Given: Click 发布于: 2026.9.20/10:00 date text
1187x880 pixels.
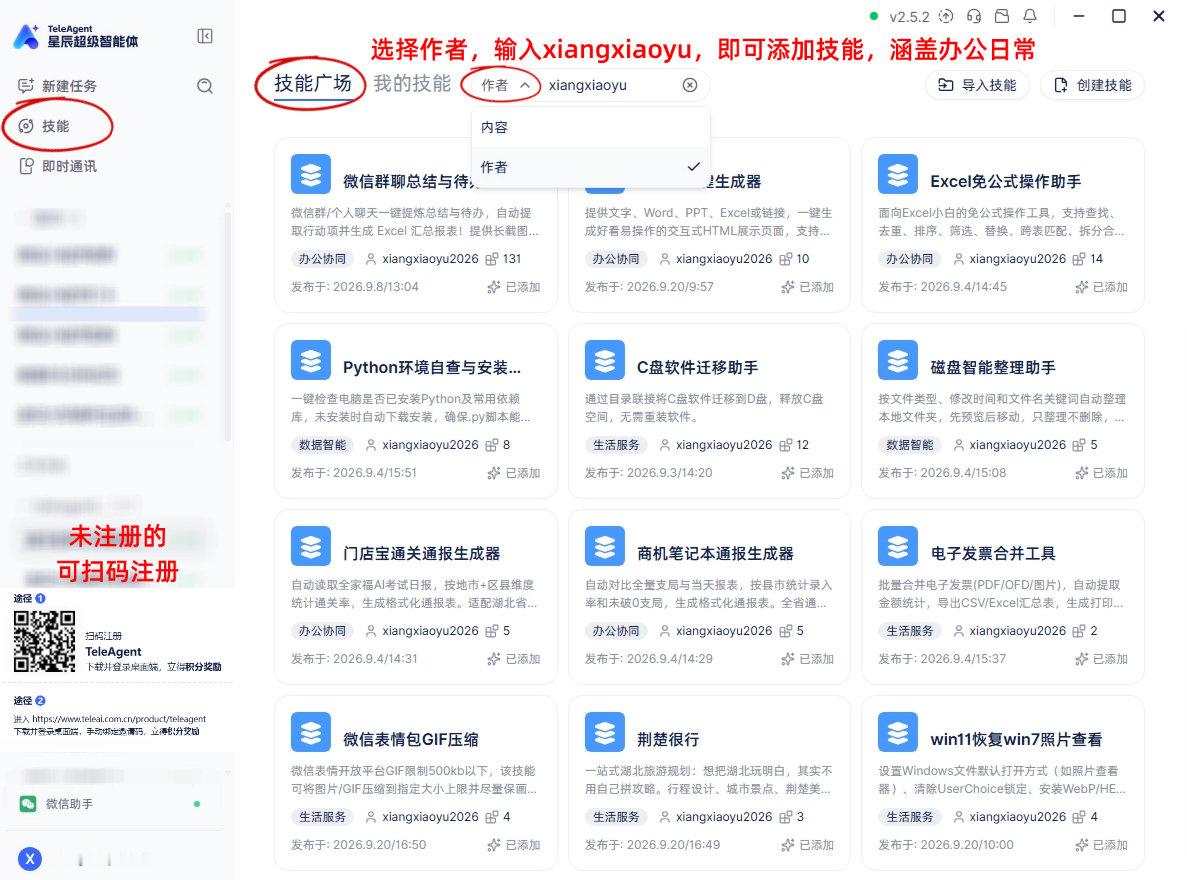Looking at the screenshot, I should (946, 845).
